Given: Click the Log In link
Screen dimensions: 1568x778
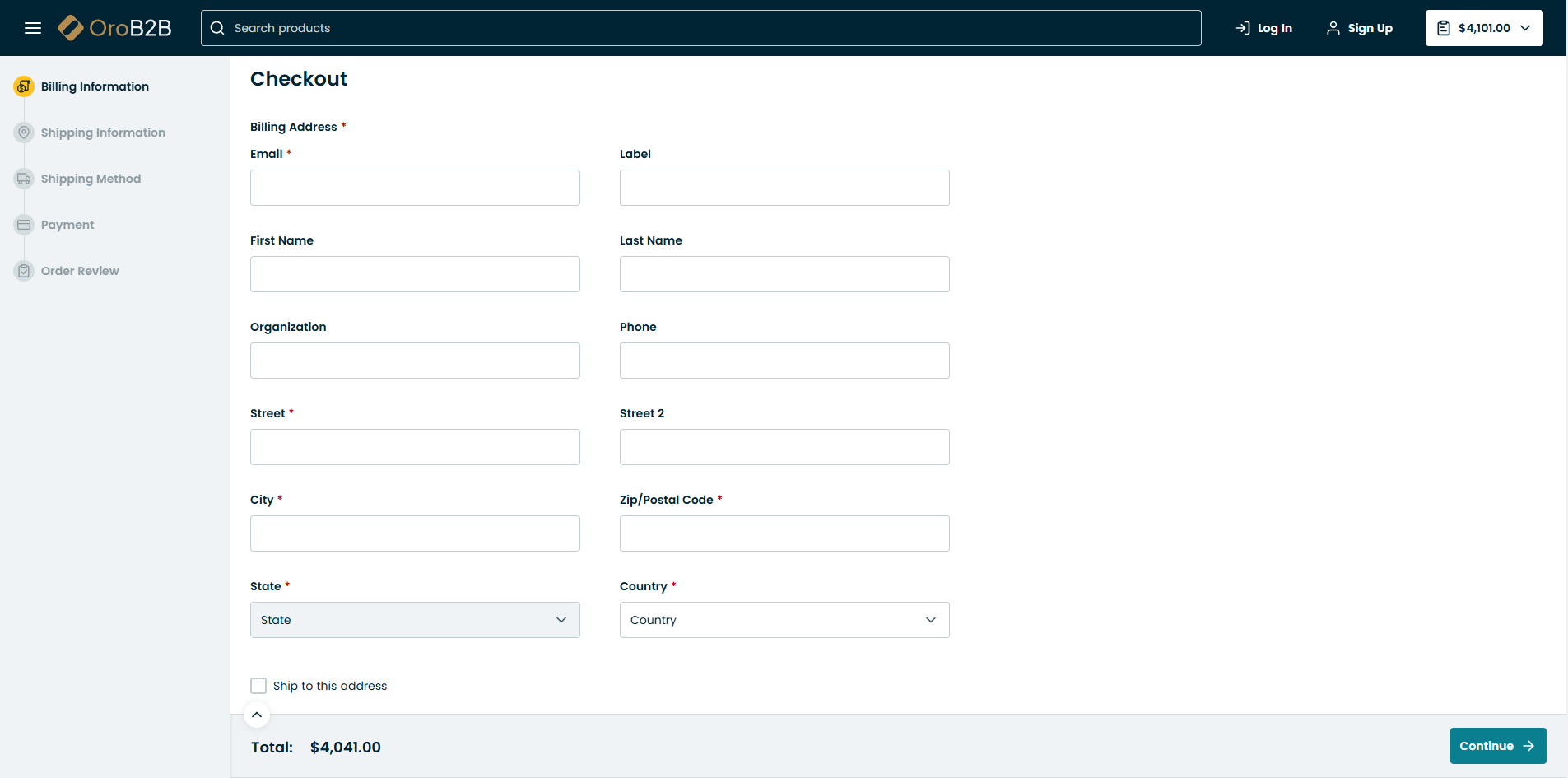Looking at the screenshot, I should 1264,28.
